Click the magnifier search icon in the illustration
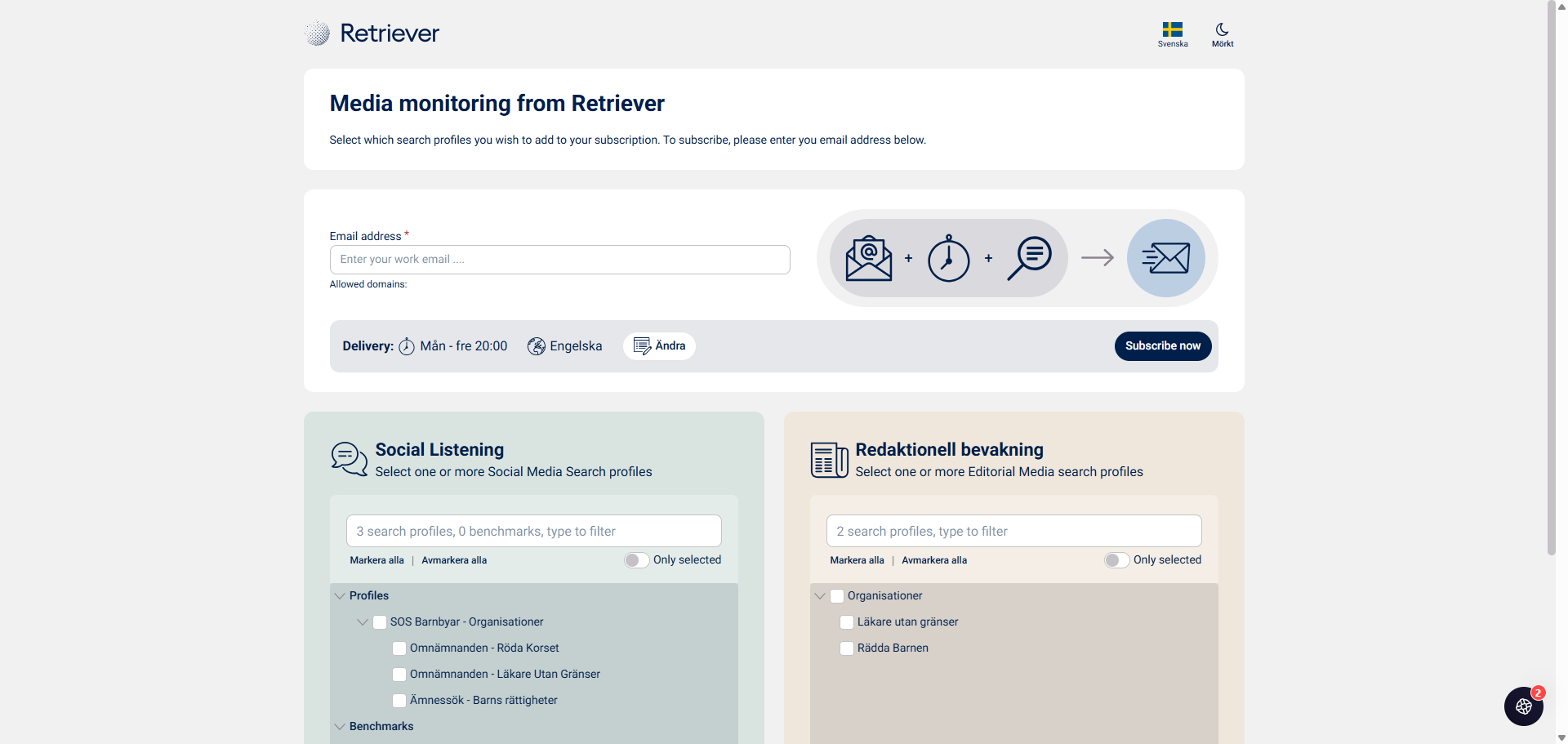Screen dimensions: 1568x744 point(1029,258)
